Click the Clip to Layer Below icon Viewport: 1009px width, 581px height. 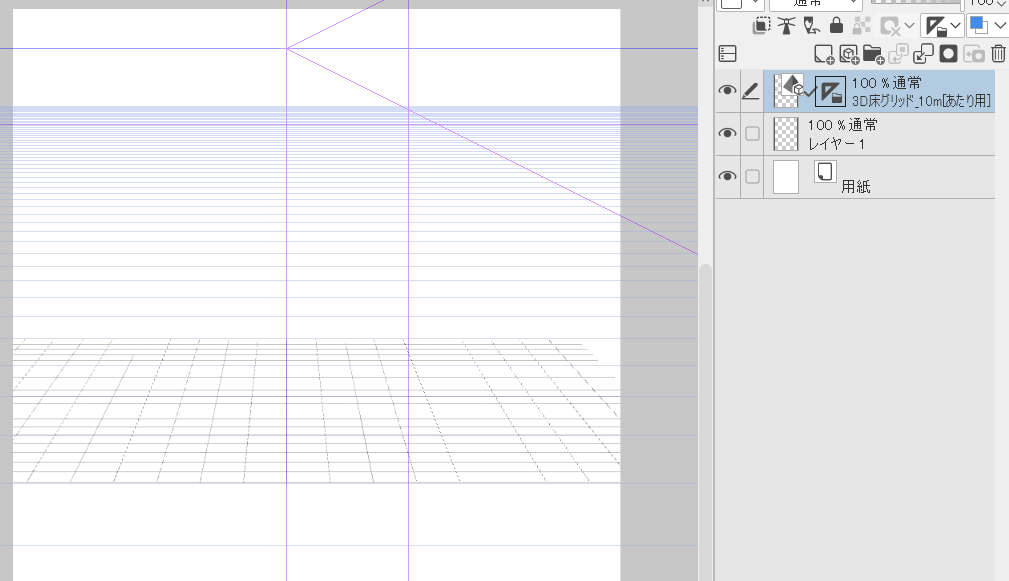click(762, 26)
